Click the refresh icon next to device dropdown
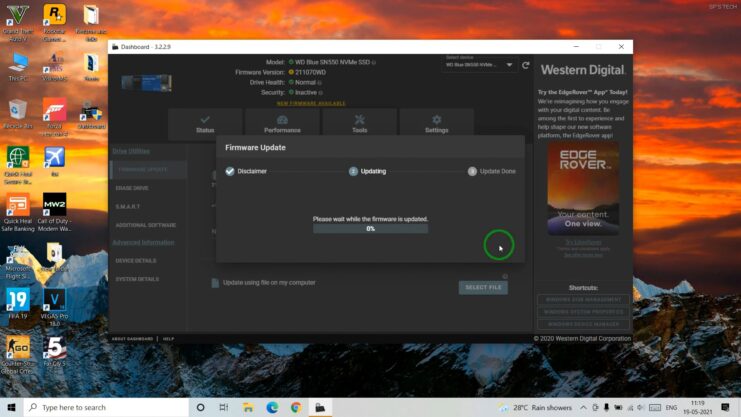 point(526,65)
